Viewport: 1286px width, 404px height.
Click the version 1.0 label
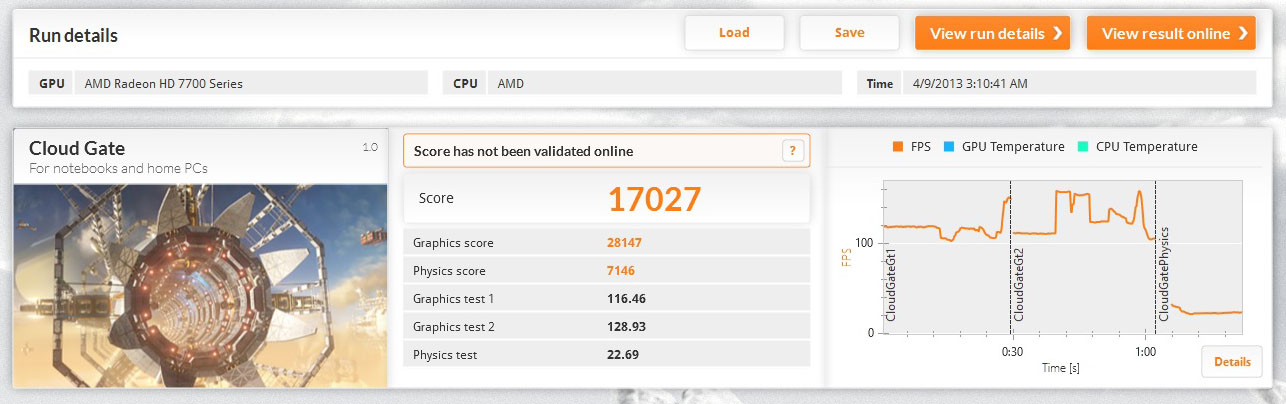pyautogui.click(x=369, y=147)
